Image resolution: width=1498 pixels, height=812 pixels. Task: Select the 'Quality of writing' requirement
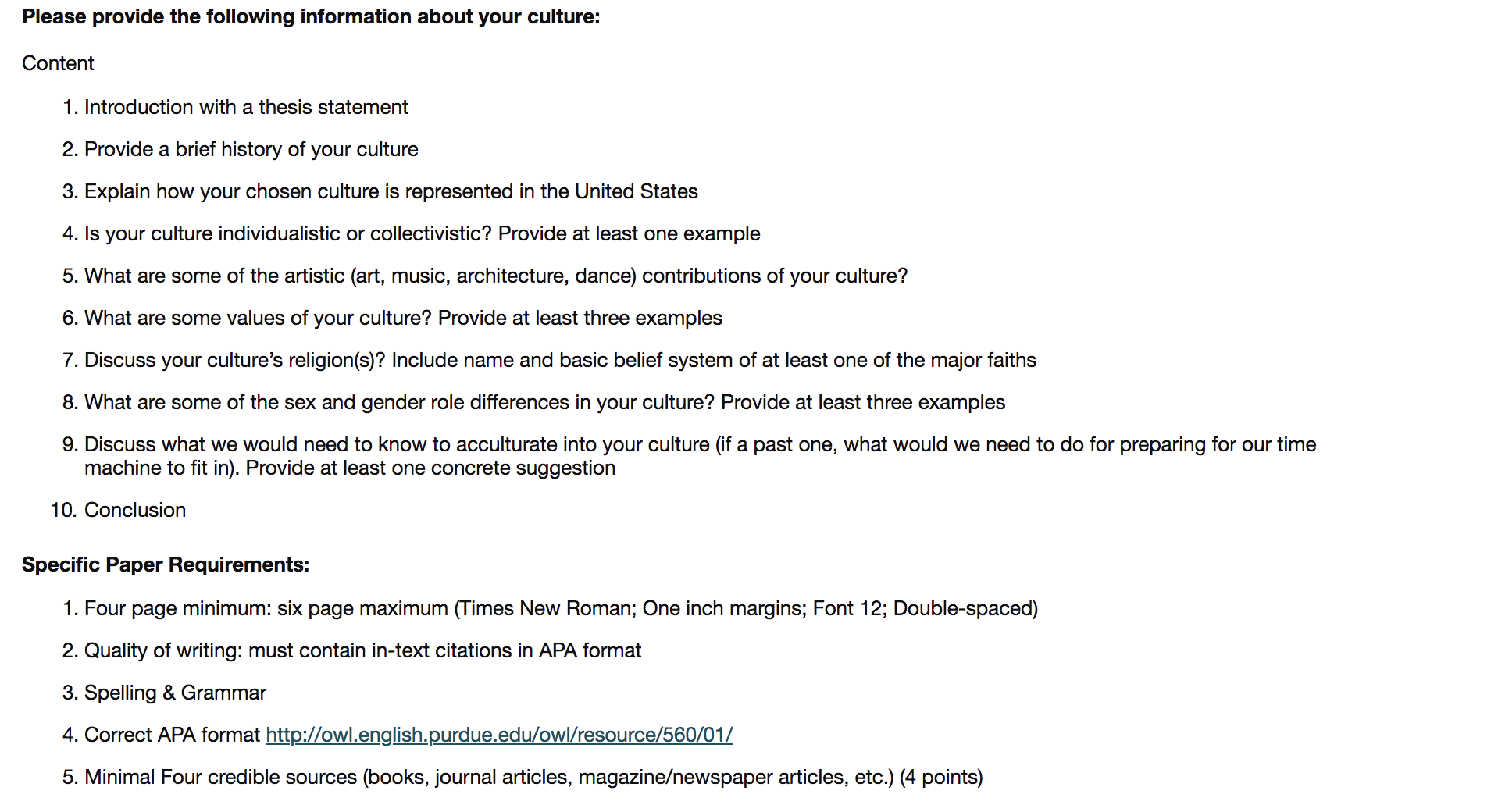(363, 650)
